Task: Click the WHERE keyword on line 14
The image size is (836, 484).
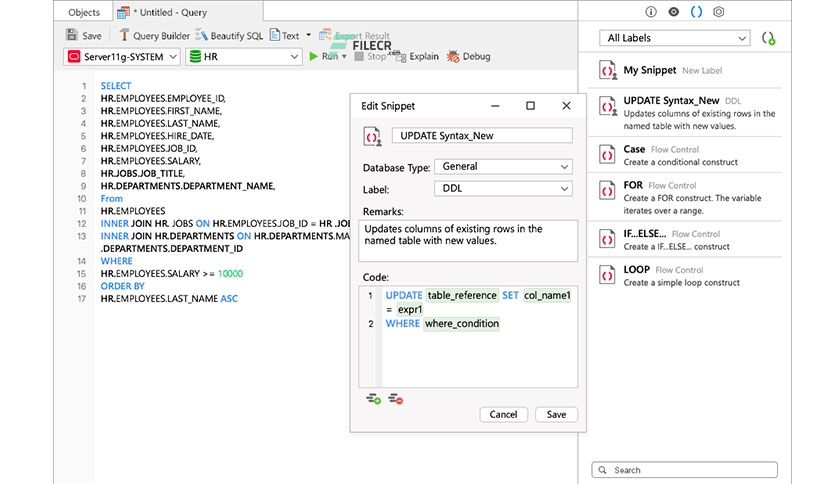Action: click(x=116, y=261)
